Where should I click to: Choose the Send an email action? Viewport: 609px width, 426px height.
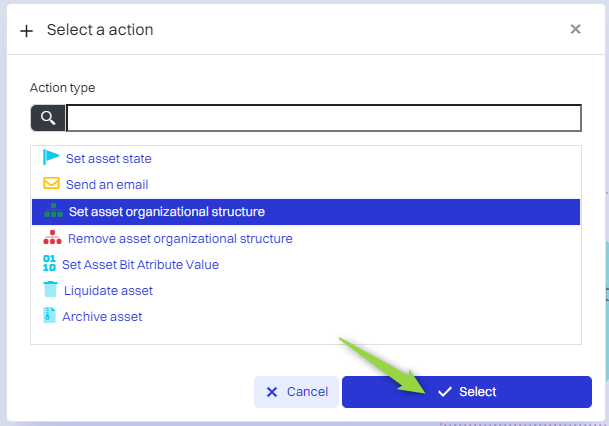point(107,185)
